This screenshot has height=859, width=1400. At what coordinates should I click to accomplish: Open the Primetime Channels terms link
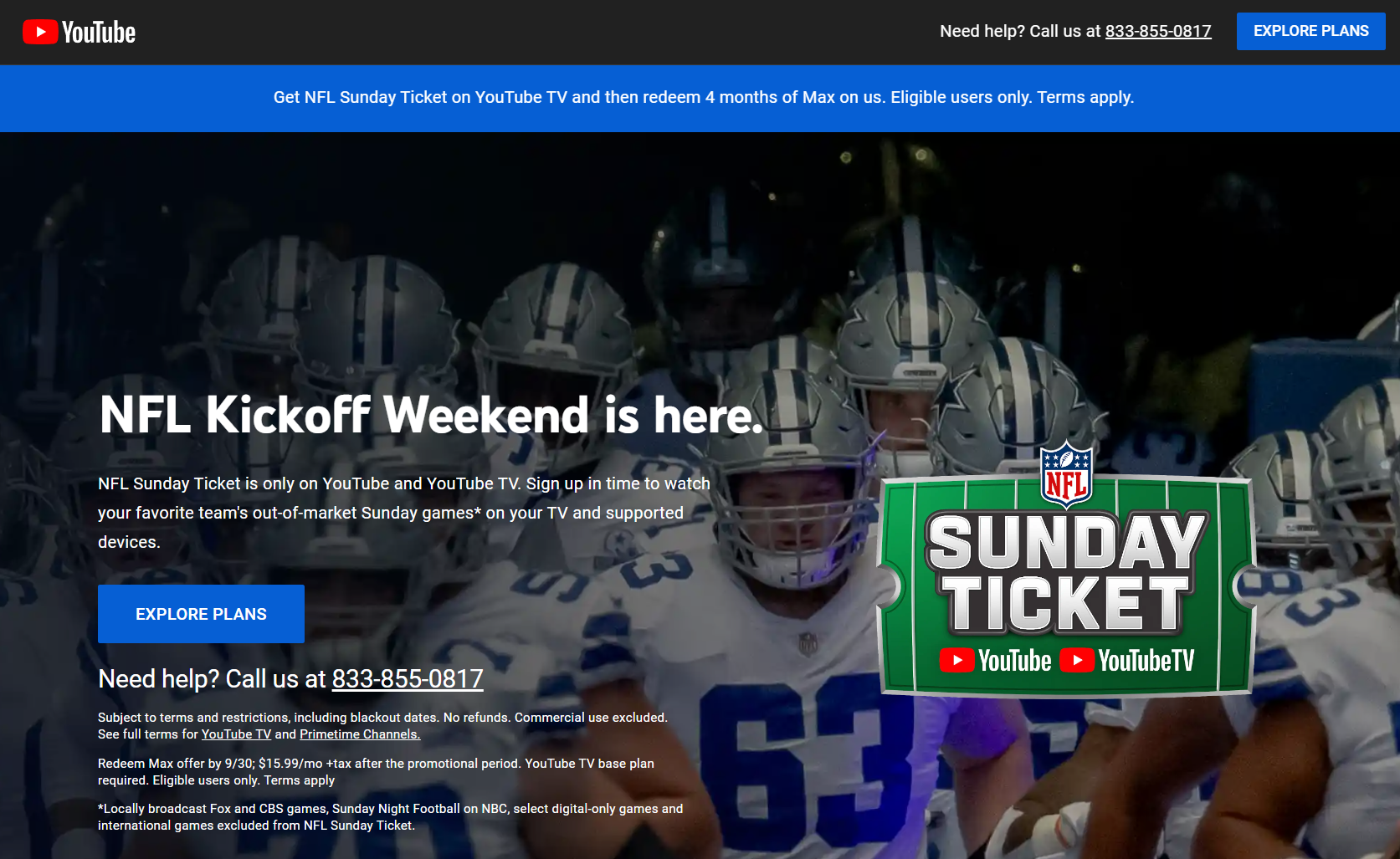(x=360, y=734)
